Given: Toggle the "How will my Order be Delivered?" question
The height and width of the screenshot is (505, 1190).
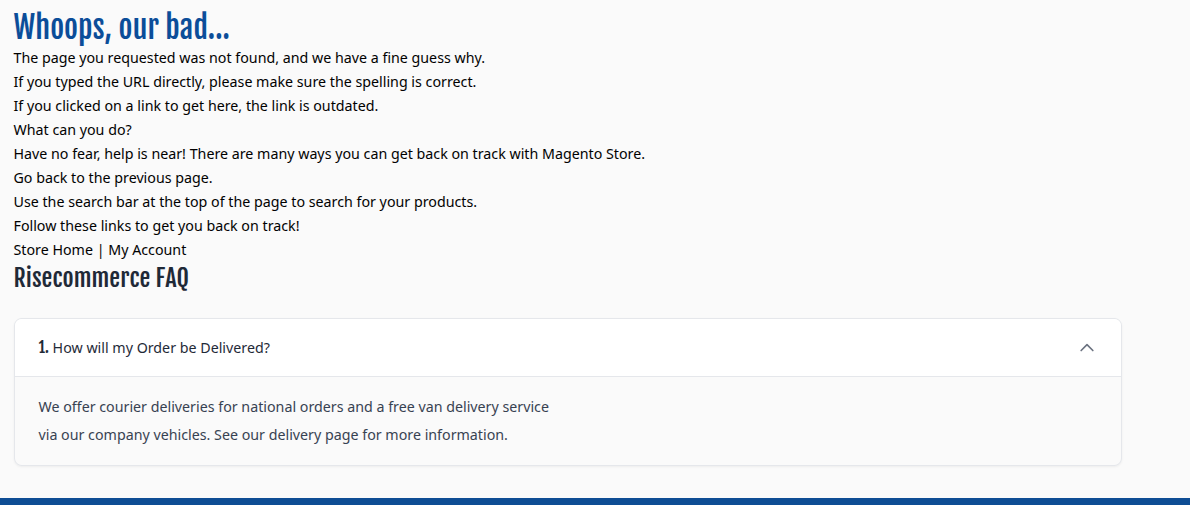Looking at the screenshot, I should pyautogui.click(x=161, y=348).
